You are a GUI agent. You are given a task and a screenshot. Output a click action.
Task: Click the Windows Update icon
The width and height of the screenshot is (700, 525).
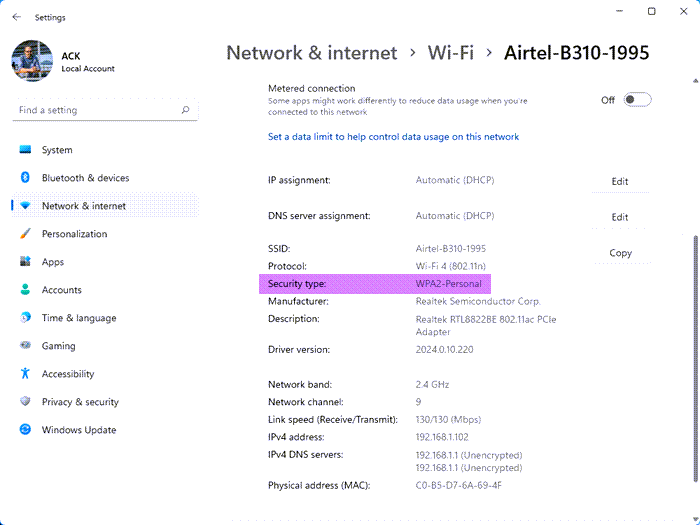click(x=25, y=430)
